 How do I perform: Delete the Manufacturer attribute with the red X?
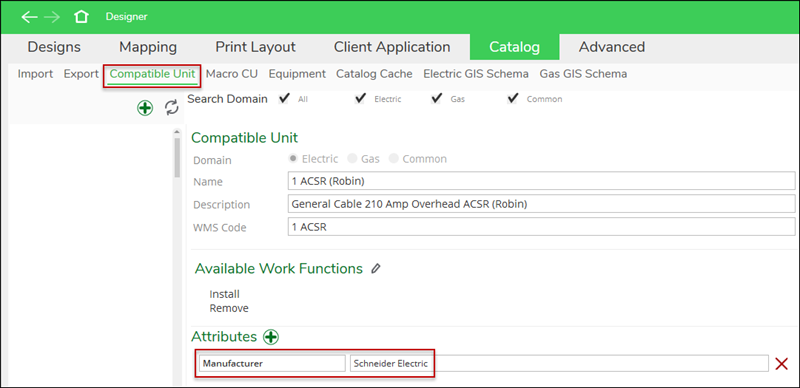782,363
